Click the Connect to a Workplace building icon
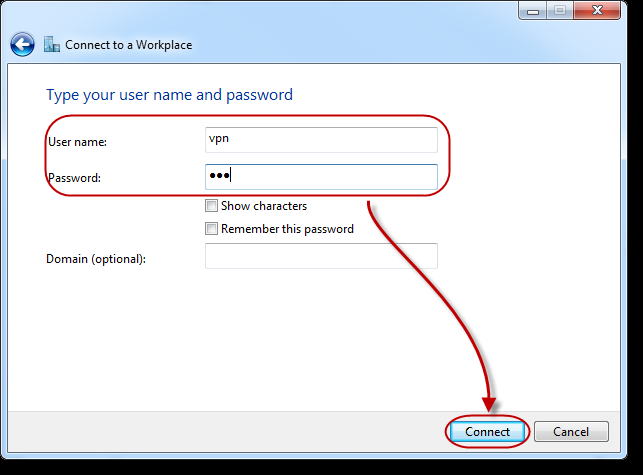Viewport: 643px width, 475px height. [52, 44]
